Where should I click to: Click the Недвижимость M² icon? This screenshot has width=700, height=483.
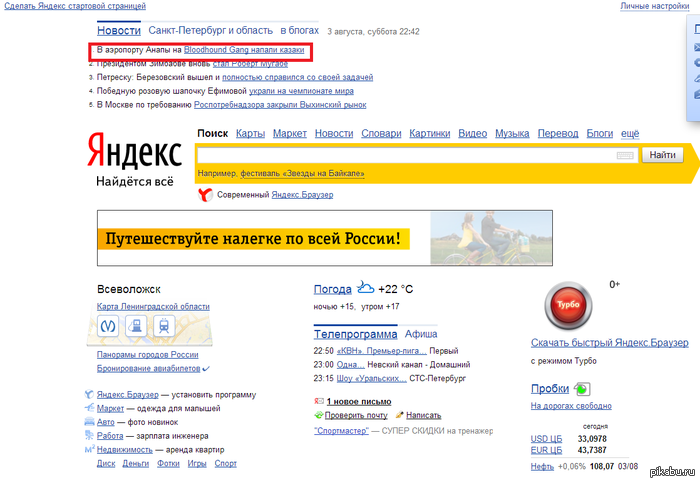pyautogui.click(x=90, y=450)
